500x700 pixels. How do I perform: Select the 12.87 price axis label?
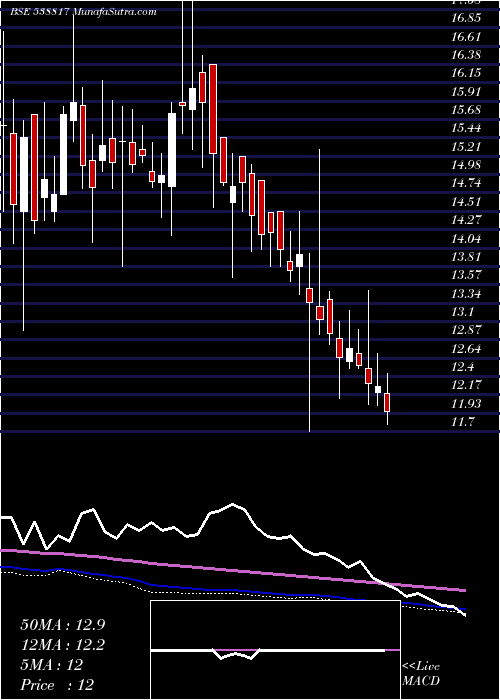click(x=467, y=330)
